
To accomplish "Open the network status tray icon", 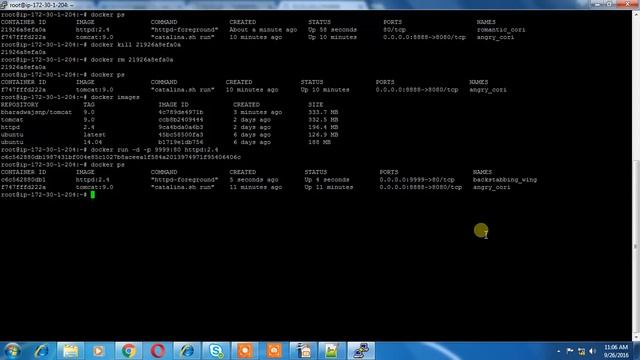I will [x=581, y=351].
